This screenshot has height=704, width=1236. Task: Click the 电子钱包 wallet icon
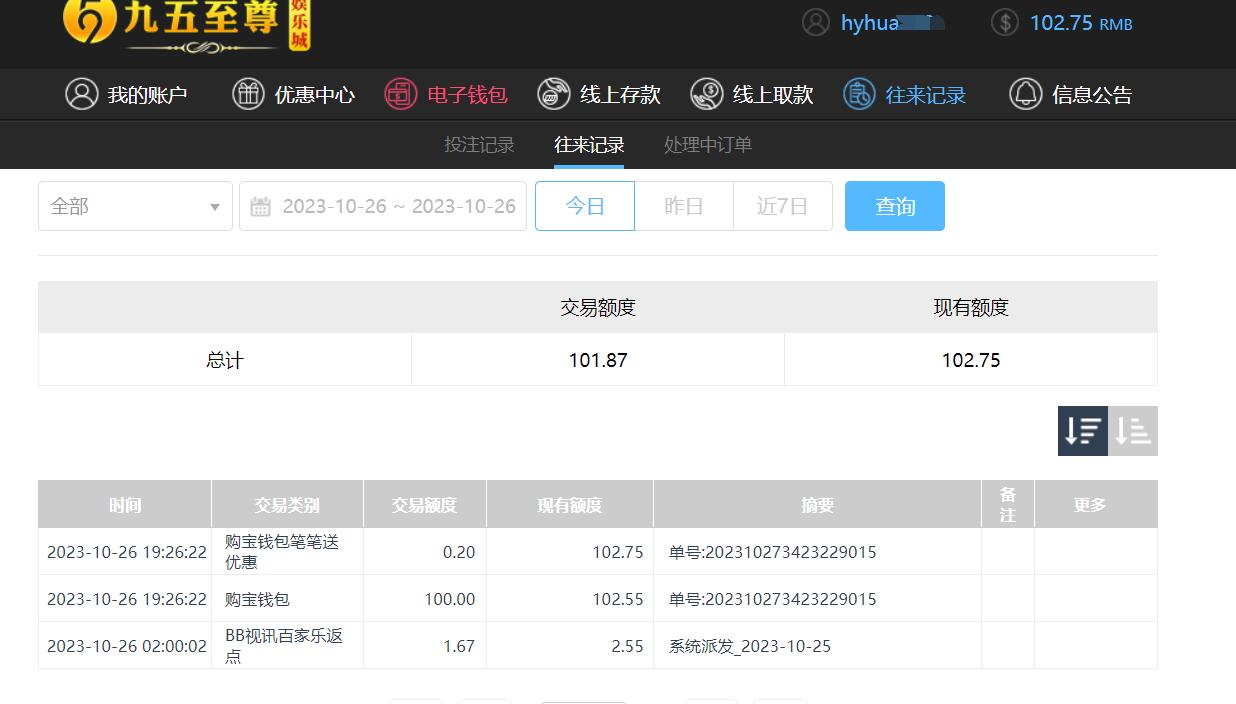400,95
